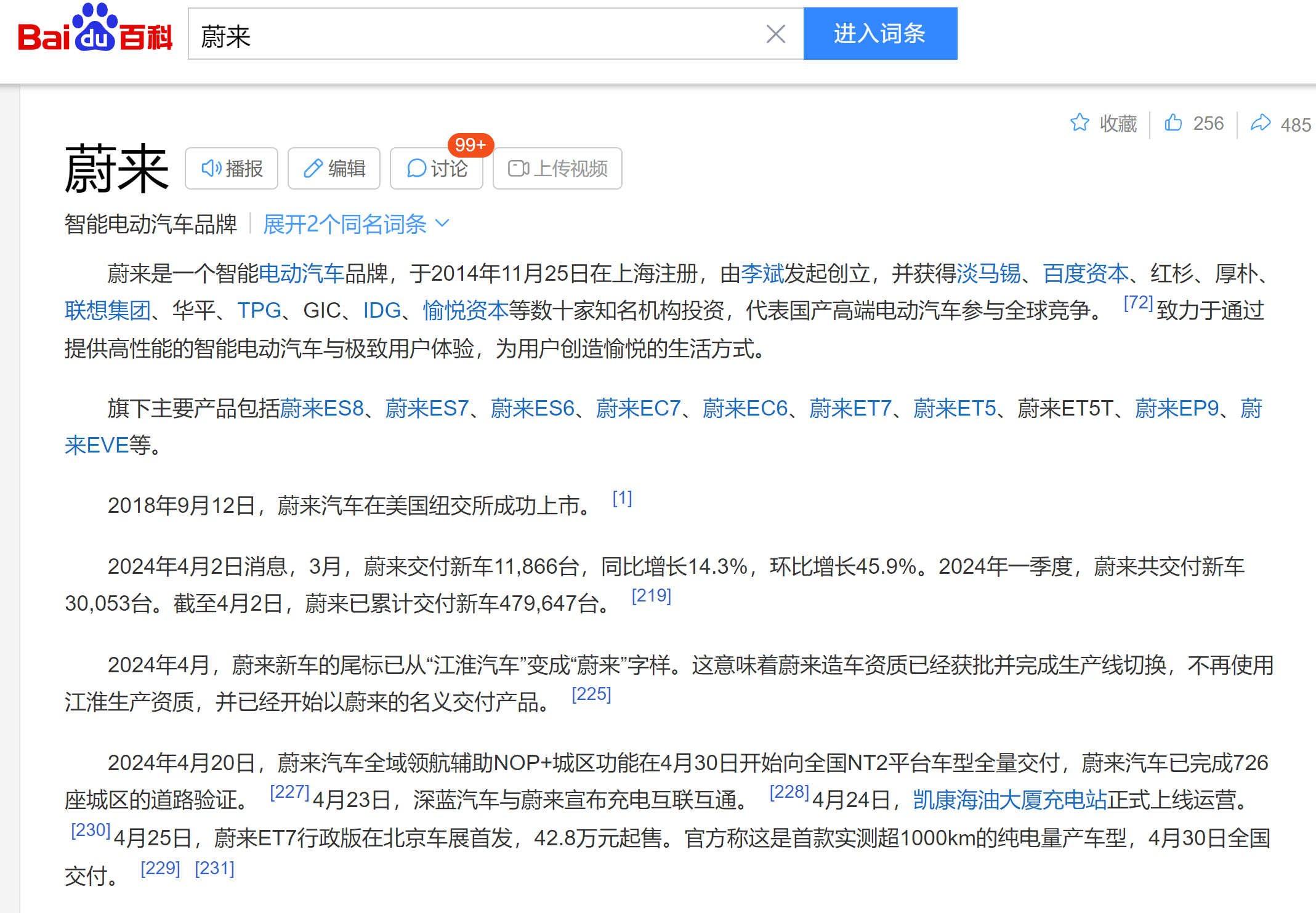Image resolution: width=1316 pixels, height=913 pixels.
Task: Click plain text 蔚来ET5T in product list
Action: tap(1065, 408)
